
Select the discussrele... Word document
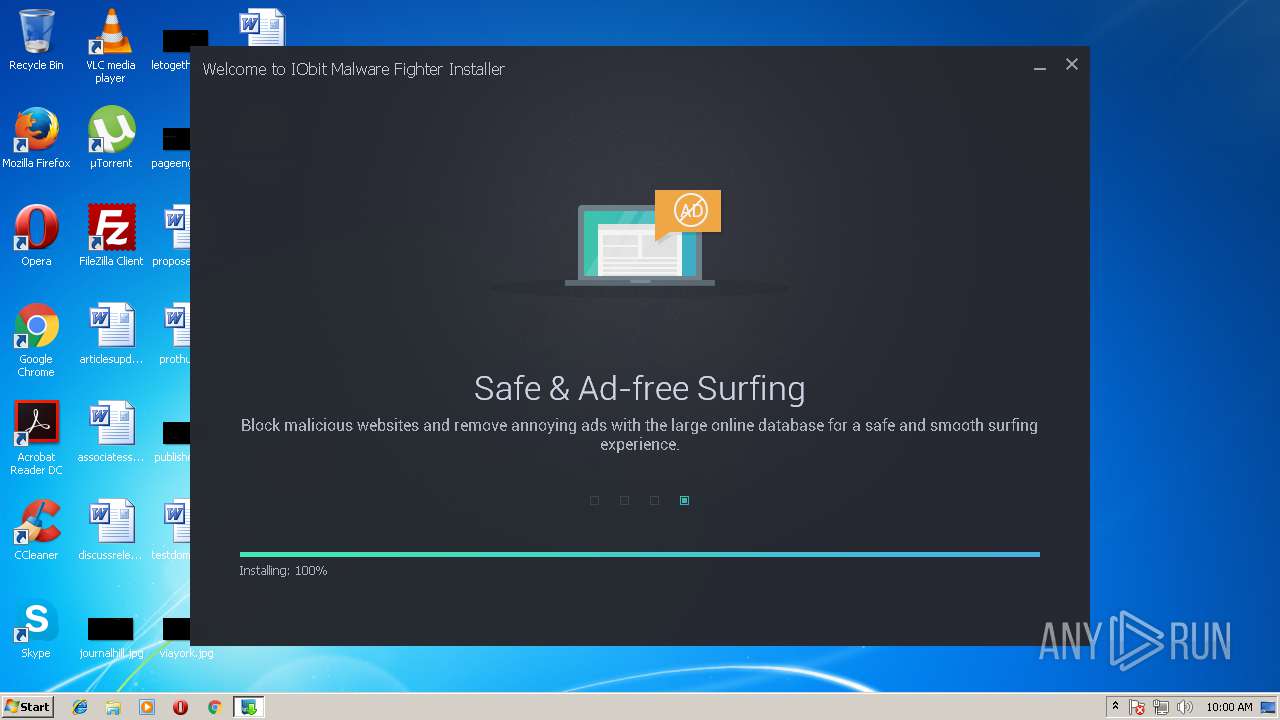(x=110, y=529)
